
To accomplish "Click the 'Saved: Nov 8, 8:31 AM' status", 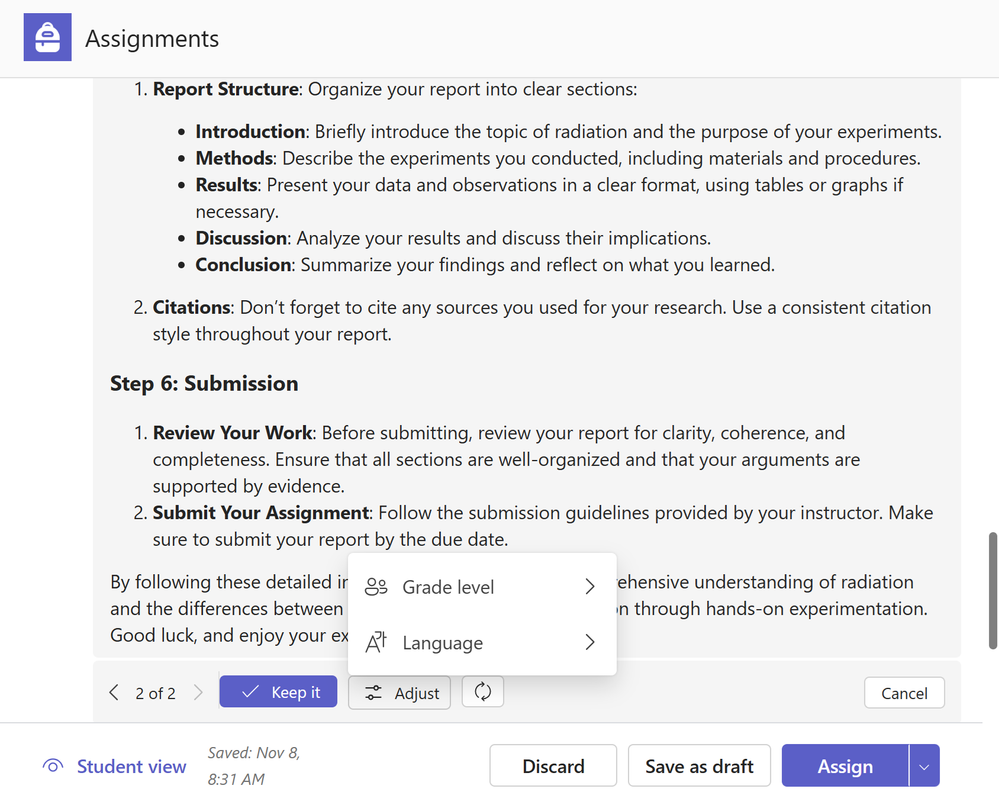I will 254,766.
